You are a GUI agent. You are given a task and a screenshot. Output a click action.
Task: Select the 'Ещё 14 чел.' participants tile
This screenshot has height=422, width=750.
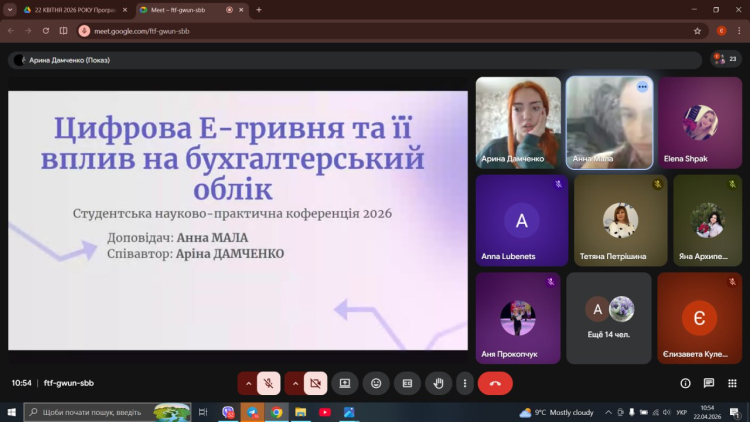[x=609, y=318]
